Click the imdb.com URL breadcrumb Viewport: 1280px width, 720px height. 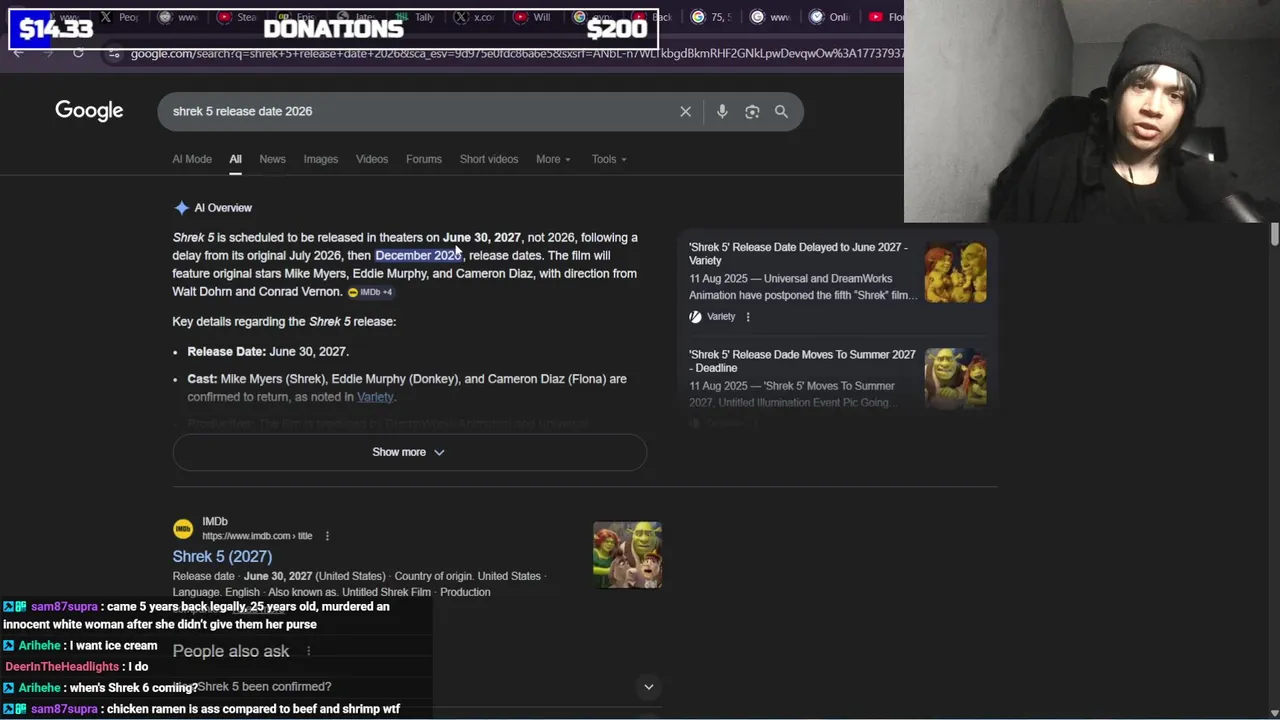259,536
